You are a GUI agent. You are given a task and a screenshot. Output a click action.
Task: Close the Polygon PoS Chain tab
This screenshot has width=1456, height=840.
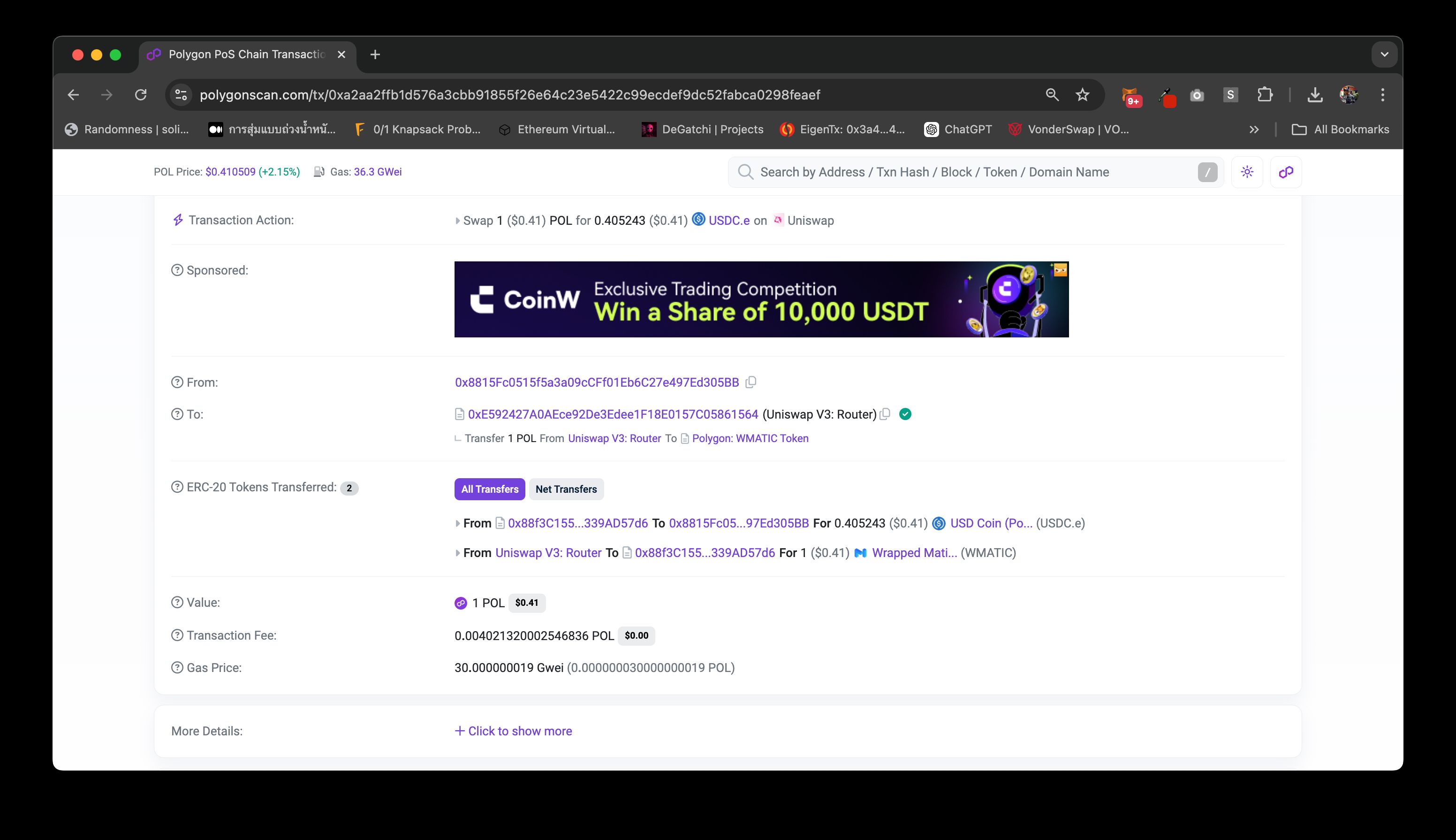click(341, 54)
